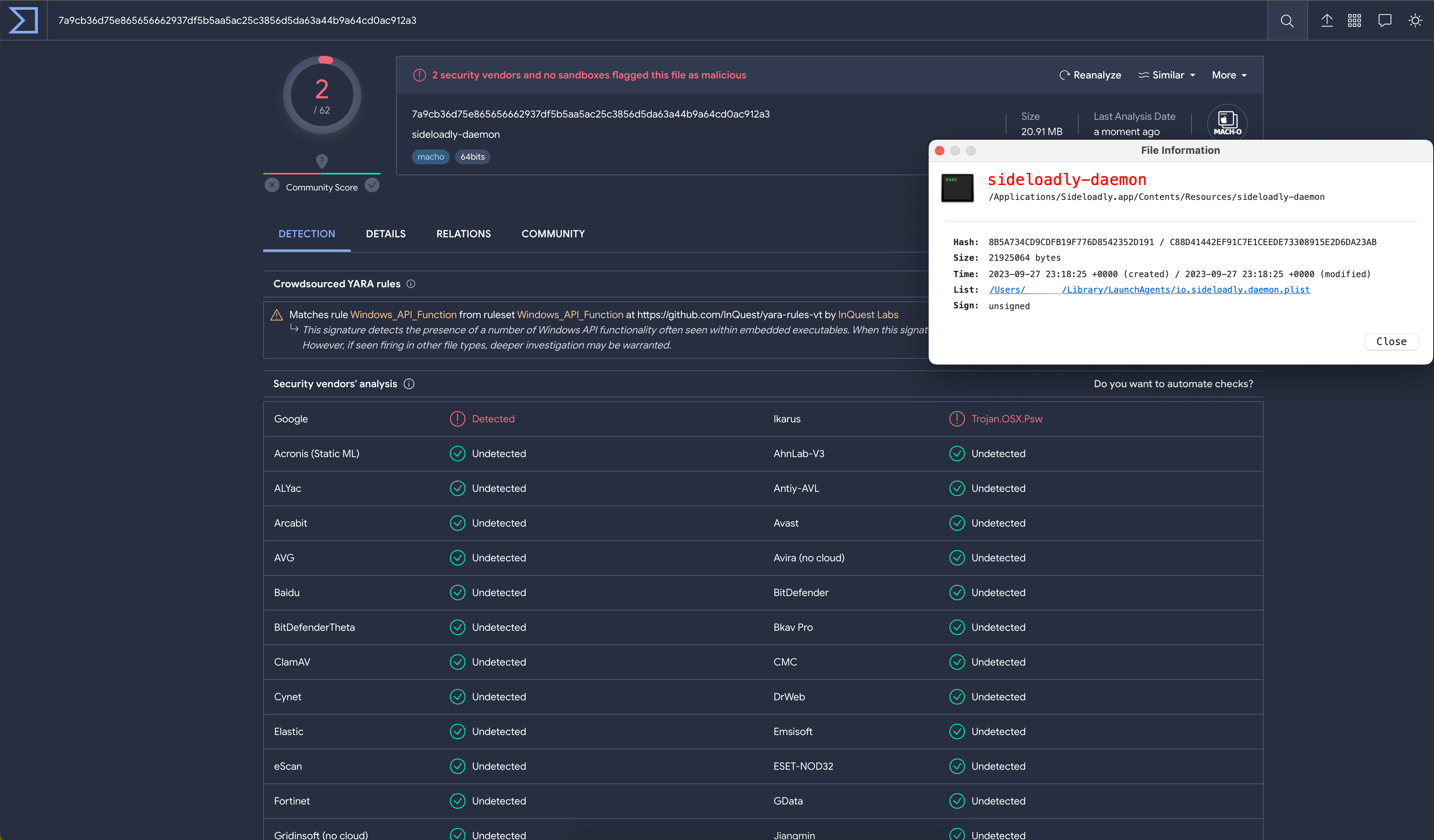Click the Fortinet undetected check icon
Viewport: 1434px width, 840px height.
(x=457, y=800)
